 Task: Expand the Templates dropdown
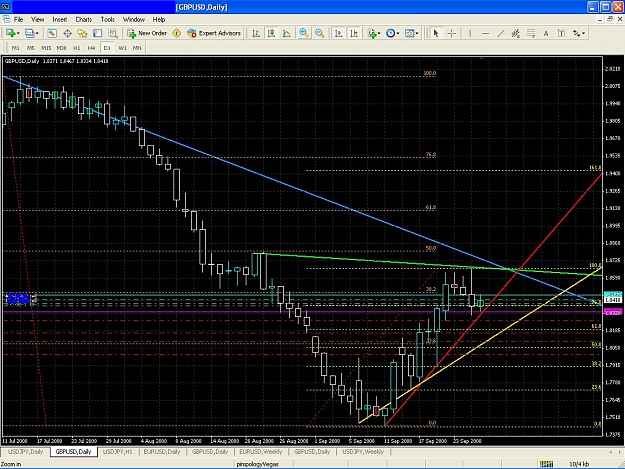tap(417, 33)
